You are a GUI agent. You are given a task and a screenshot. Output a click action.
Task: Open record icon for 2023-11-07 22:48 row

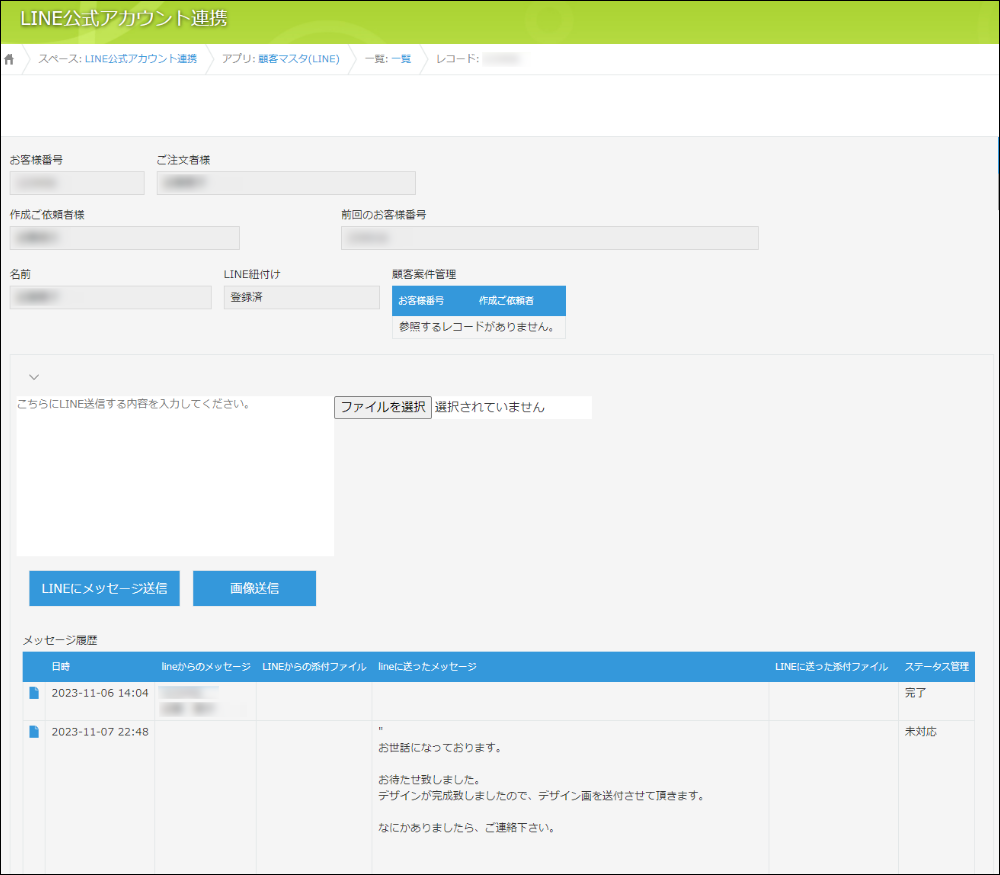pos(34,732)
